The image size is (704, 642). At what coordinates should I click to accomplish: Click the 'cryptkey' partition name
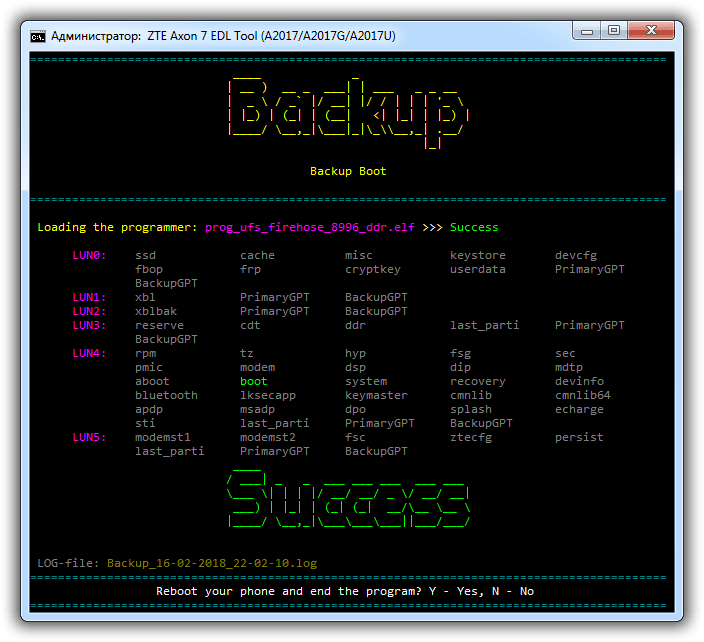pyautogui.click(x=373, y=269)
